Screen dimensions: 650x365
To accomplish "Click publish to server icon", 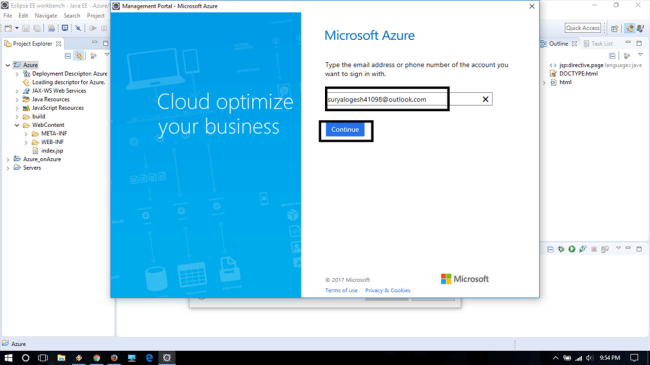I will click(x=605, y=249).
